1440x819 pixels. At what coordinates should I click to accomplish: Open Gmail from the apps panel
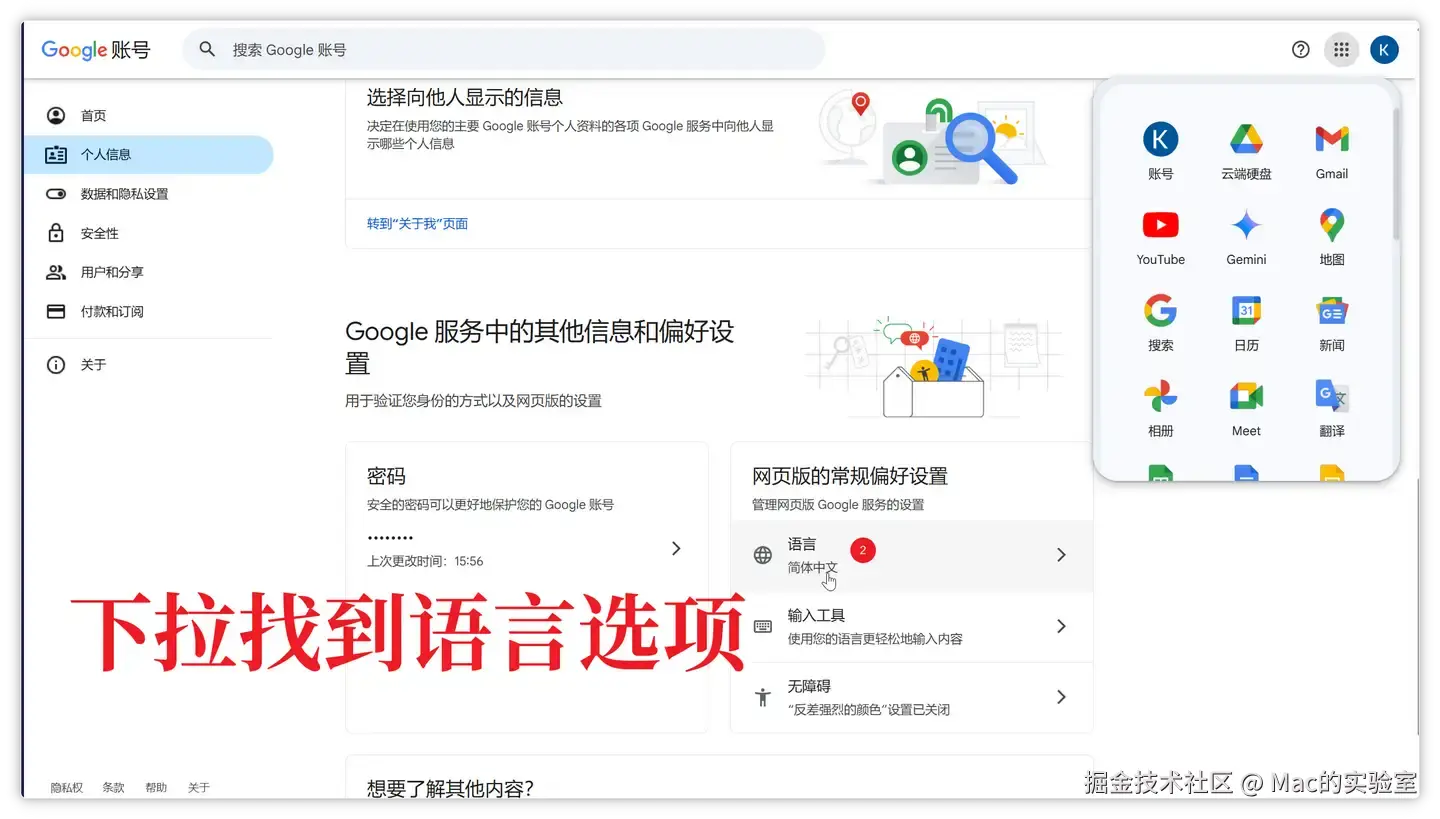click(x=1331, y=151)
